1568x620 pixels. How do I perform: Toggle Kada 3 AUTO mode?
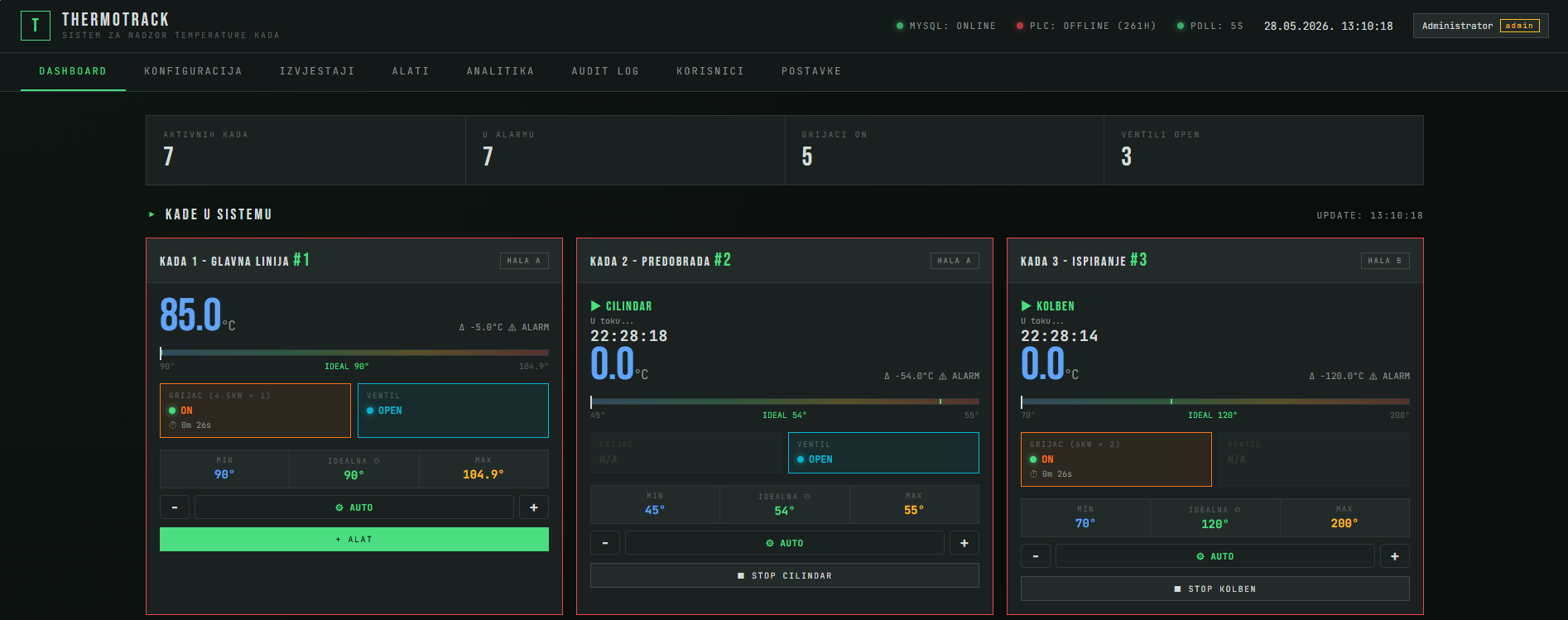1215,556
